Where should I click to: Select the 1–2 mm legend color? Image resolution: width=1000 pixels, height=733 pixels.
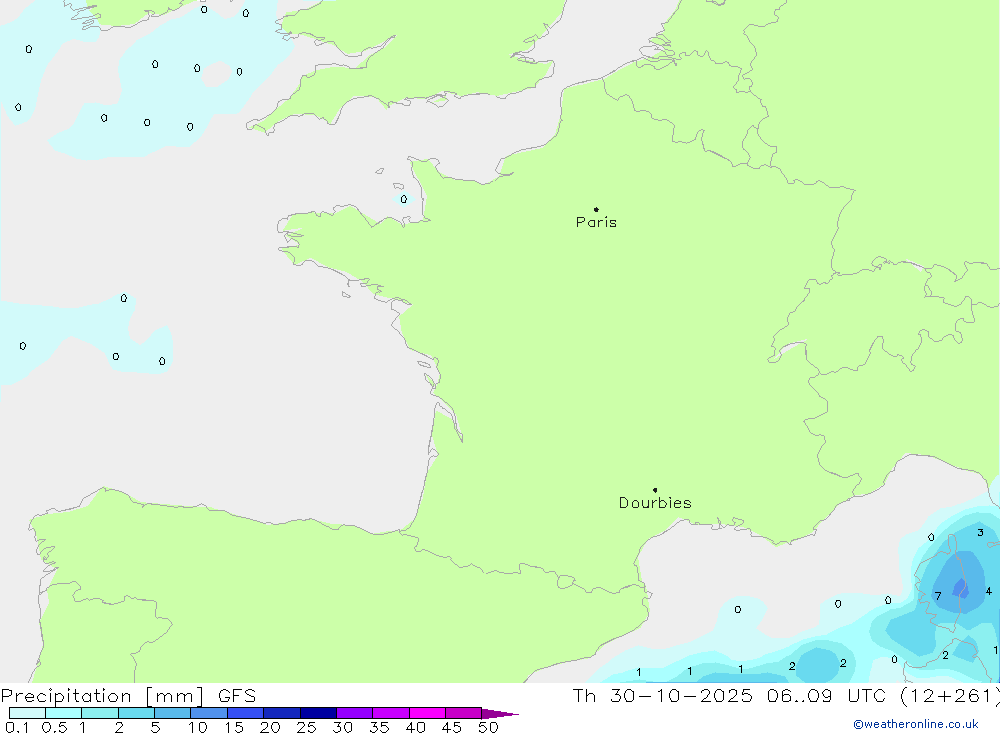coord(100,713)
